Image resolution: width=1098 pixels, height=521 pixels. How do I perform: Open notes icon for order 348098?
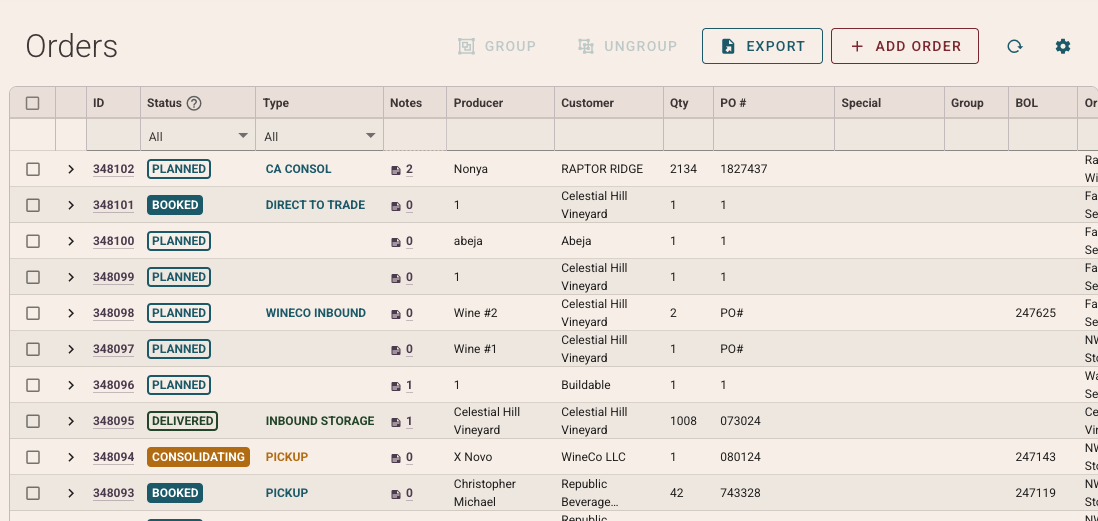[x=396, y=314]
